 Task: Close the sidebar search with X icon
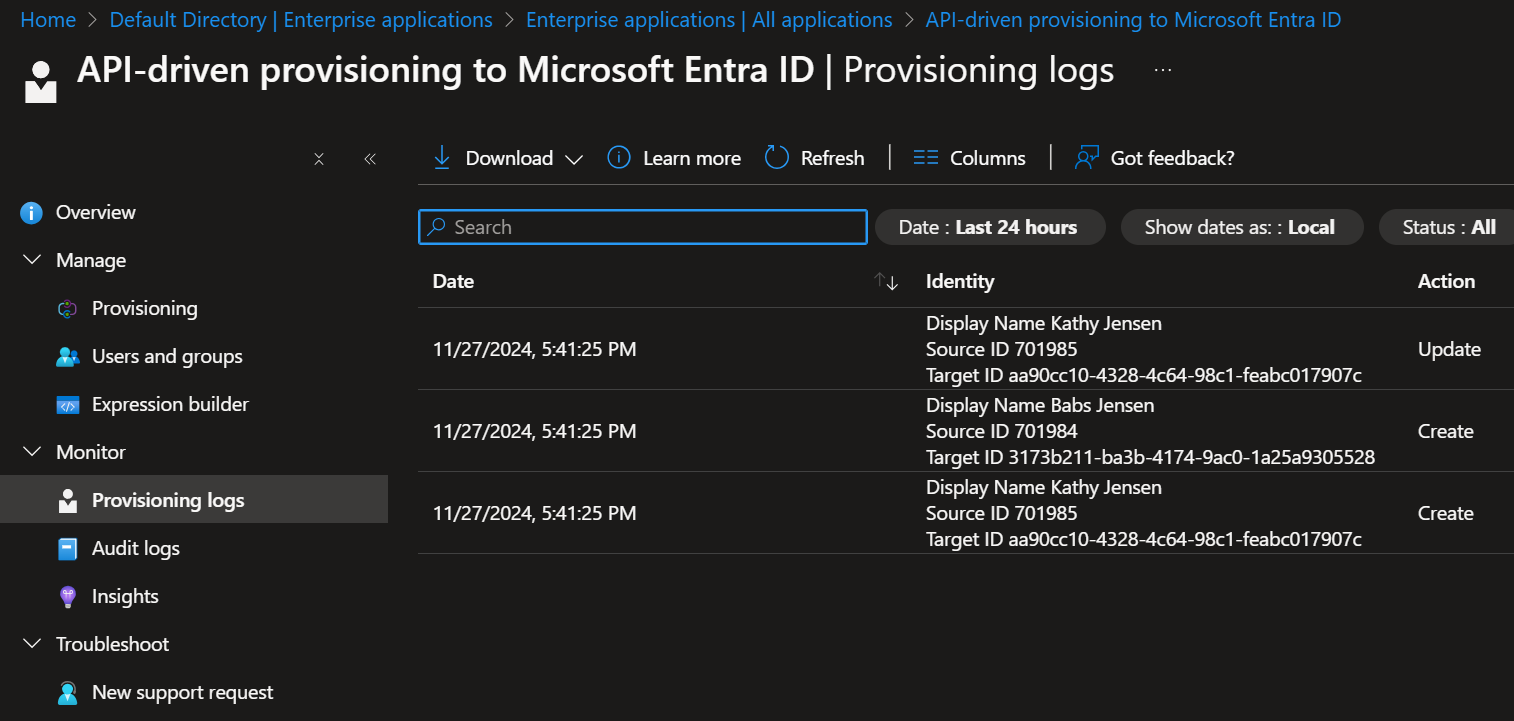click(x=319, y=159)
